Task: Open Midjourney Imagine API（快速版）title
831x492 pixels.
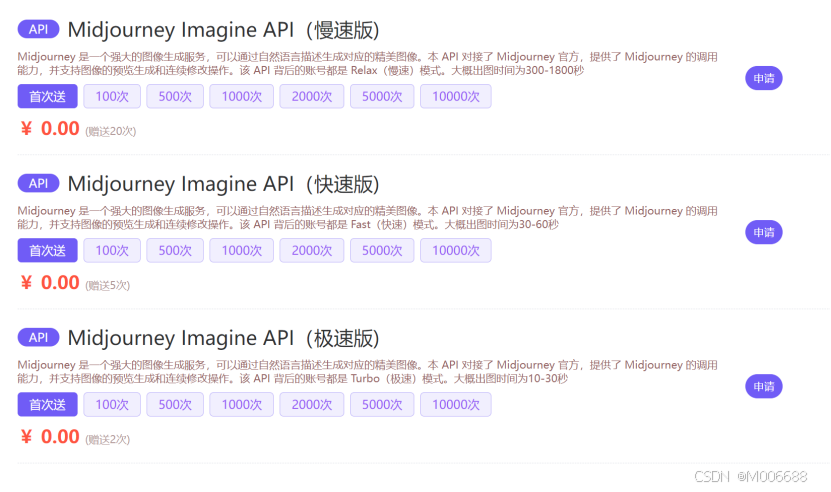Action: (224, 184)
